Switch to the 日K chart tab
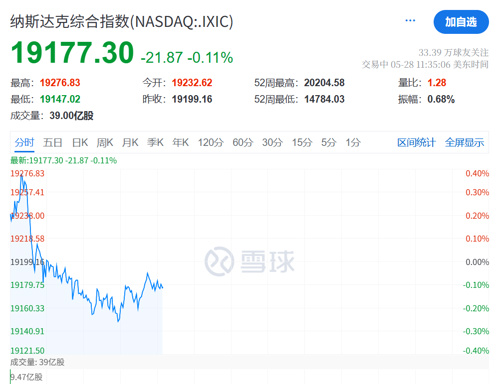Screen dimensions: 500x384 pyautogui.click(x=80, y=143)
